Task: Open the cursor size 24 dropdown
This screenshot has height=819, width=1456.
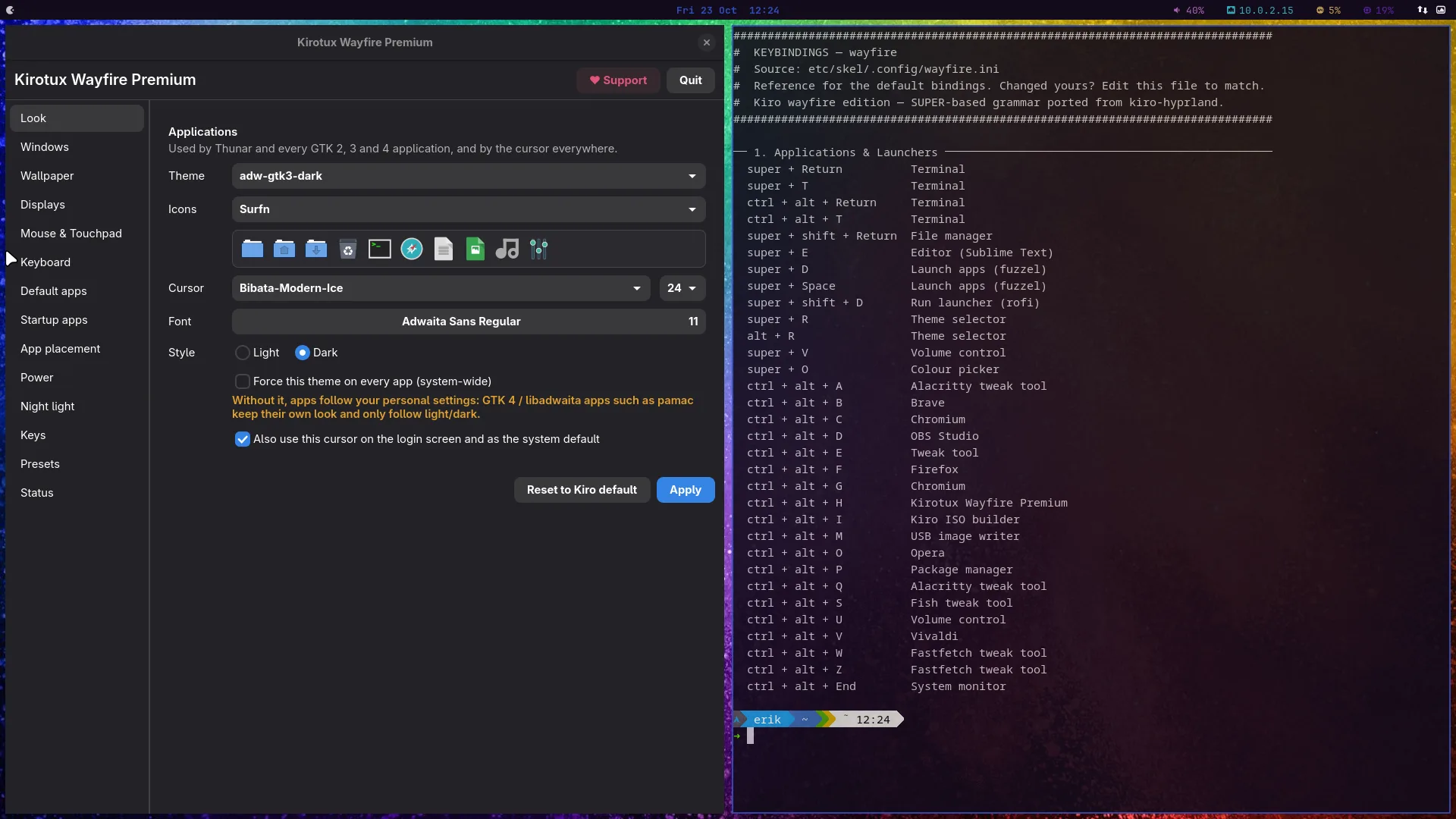Action: 682,288
